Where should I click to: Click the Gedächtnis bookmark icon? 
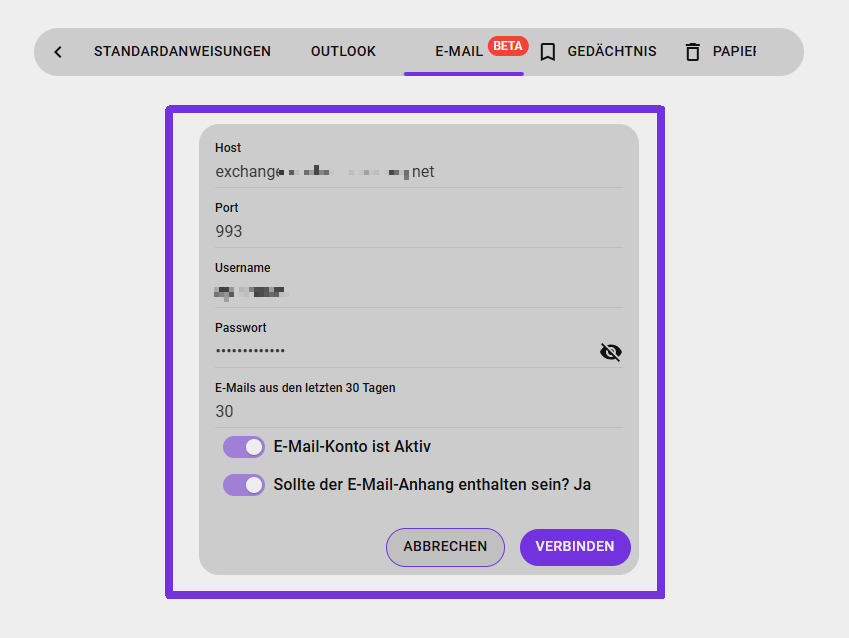tap(547, 52)
